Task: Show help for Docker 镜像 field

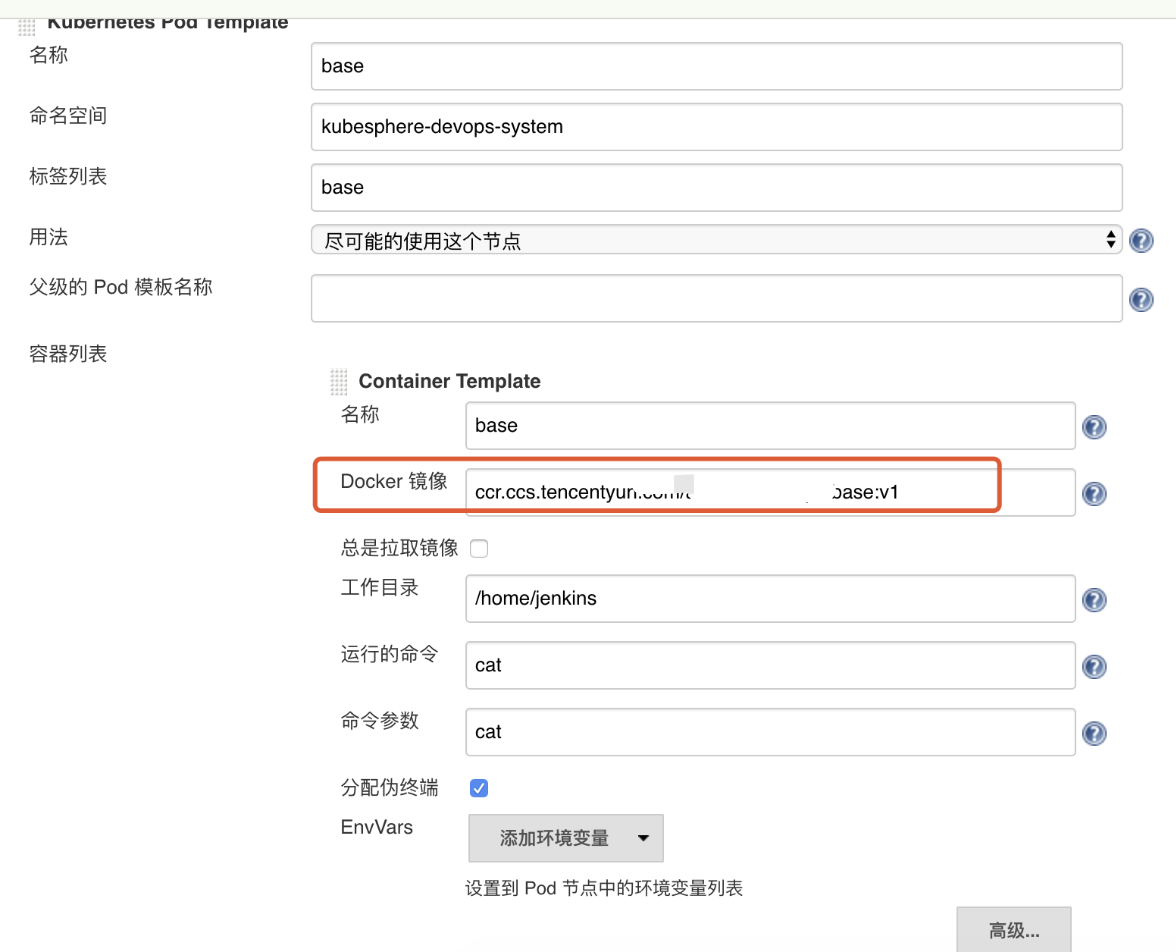Action: coord(1094,493)
